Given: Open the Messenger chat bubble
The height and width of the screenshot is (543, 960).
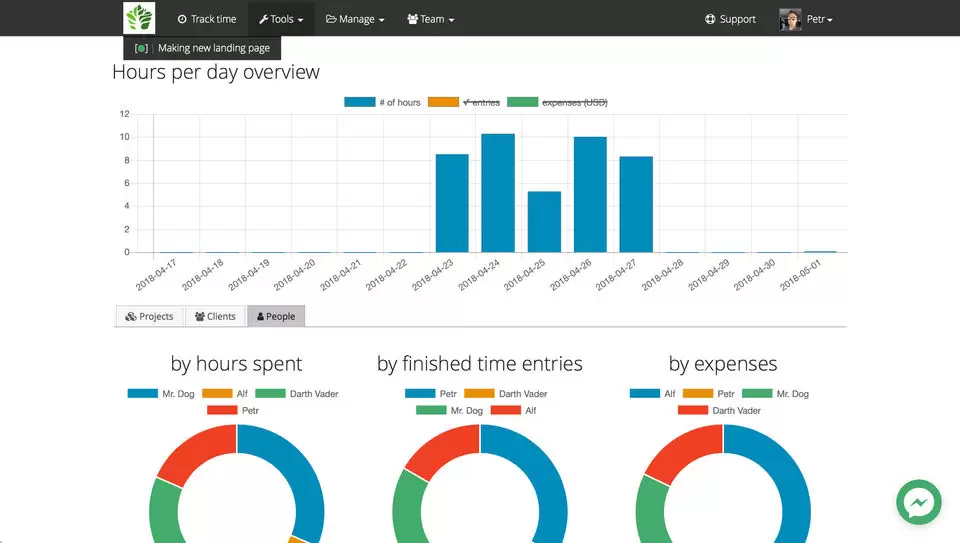Looking at the screenshot, I should point(918,503).
